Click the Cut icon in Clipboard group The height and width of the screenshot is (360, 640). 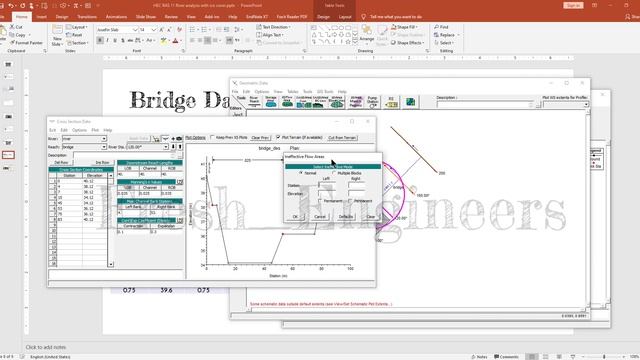tap(12, 27)
